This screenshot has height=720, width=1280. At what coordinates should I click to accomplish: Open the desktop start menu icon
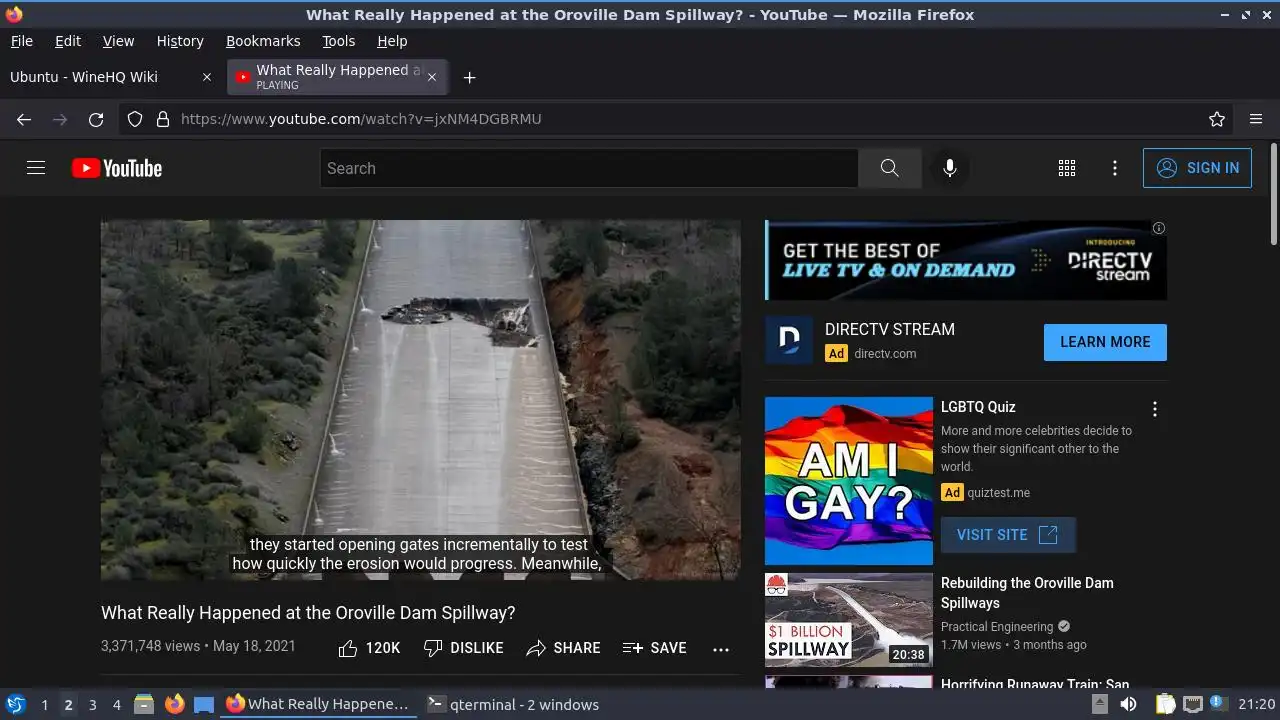pyautogui.click(x=15, y=704)
